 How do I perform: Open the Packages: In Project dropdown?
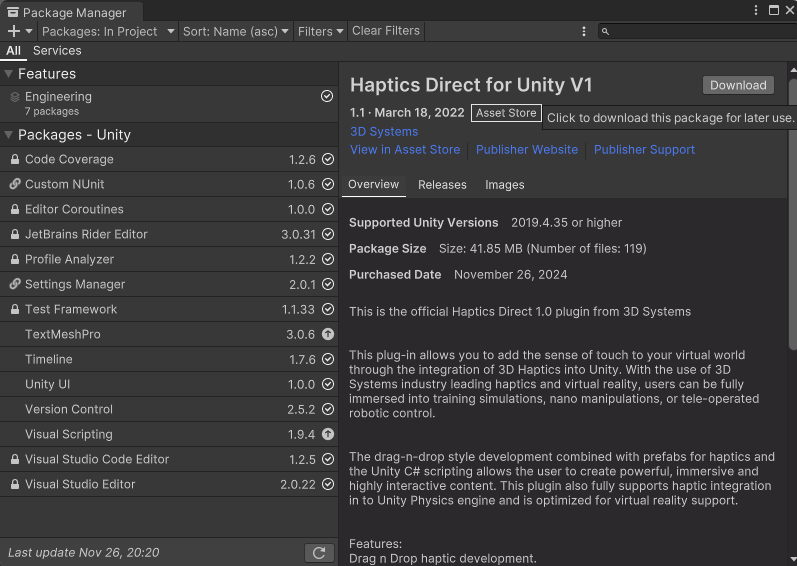point(108,32)
